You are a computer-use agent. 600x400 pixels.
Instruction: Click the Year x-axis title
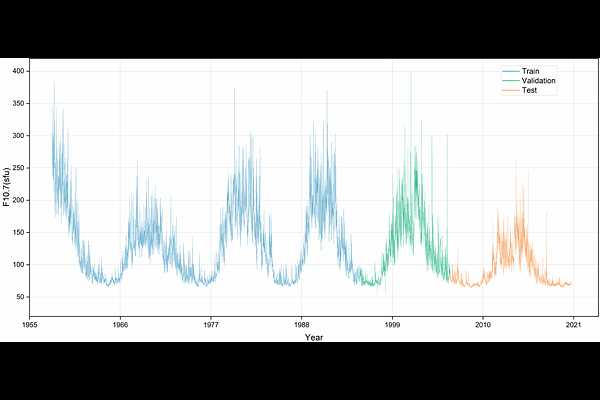tap(314, 338)
